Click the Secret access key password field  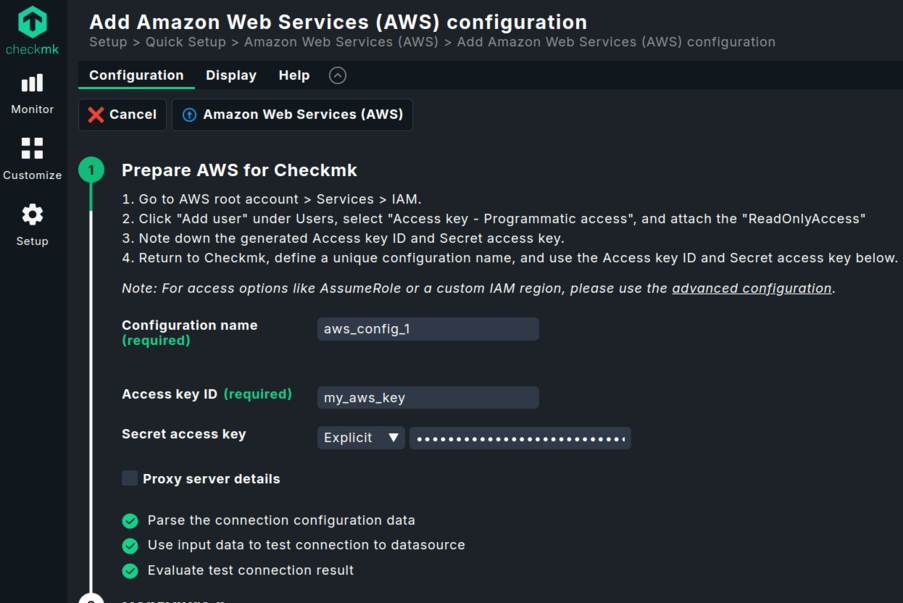click(x=520, y=438)
